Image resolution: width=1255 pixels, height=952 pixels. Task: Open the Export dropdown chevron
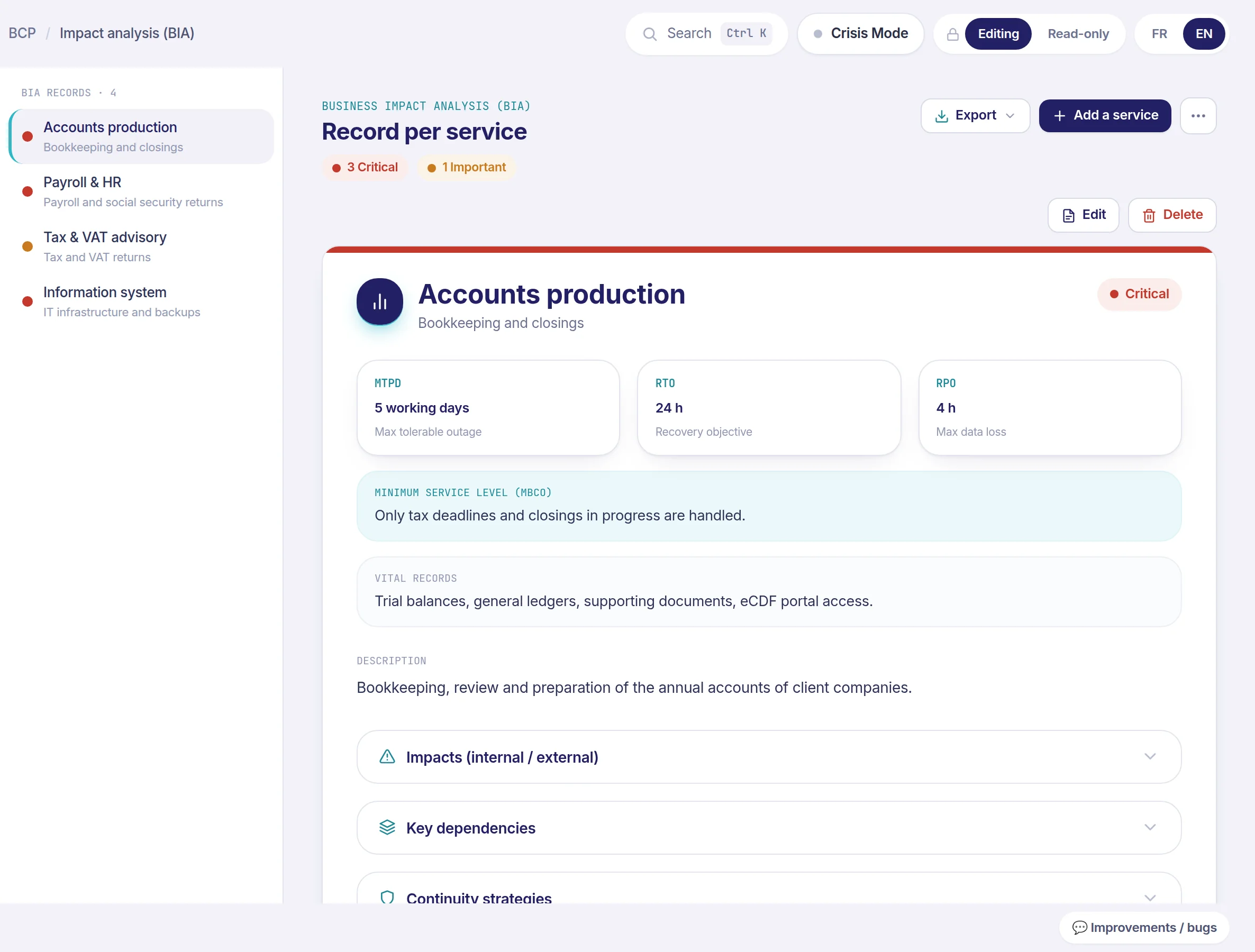(x=1010, y=116)
